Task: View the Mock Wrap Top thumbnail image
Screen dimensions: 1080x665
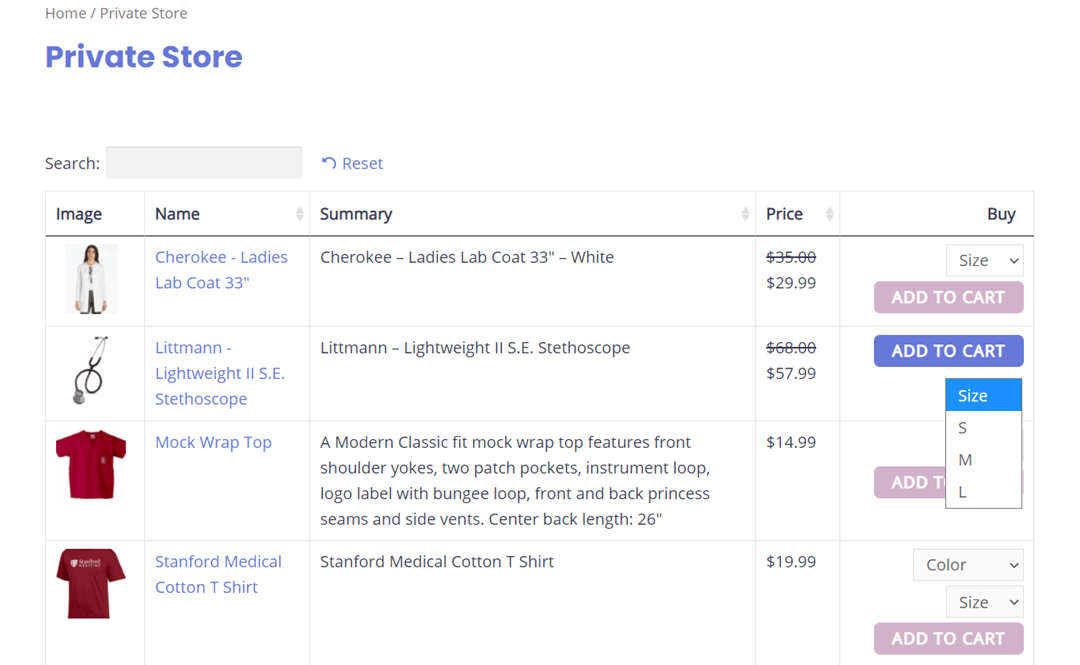Action: pyautogui.click(x=91, y=464)
